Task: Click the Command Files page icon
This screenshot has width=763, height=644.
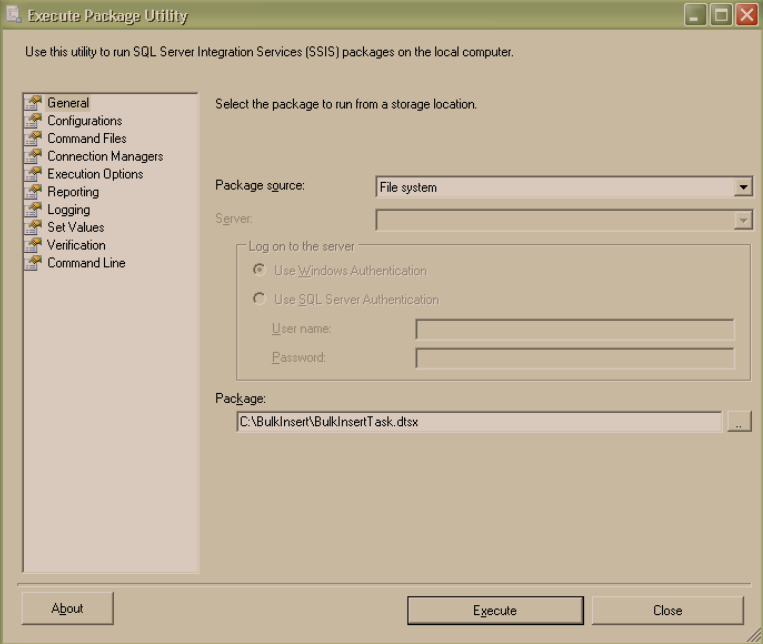Action: coord(33,138)
